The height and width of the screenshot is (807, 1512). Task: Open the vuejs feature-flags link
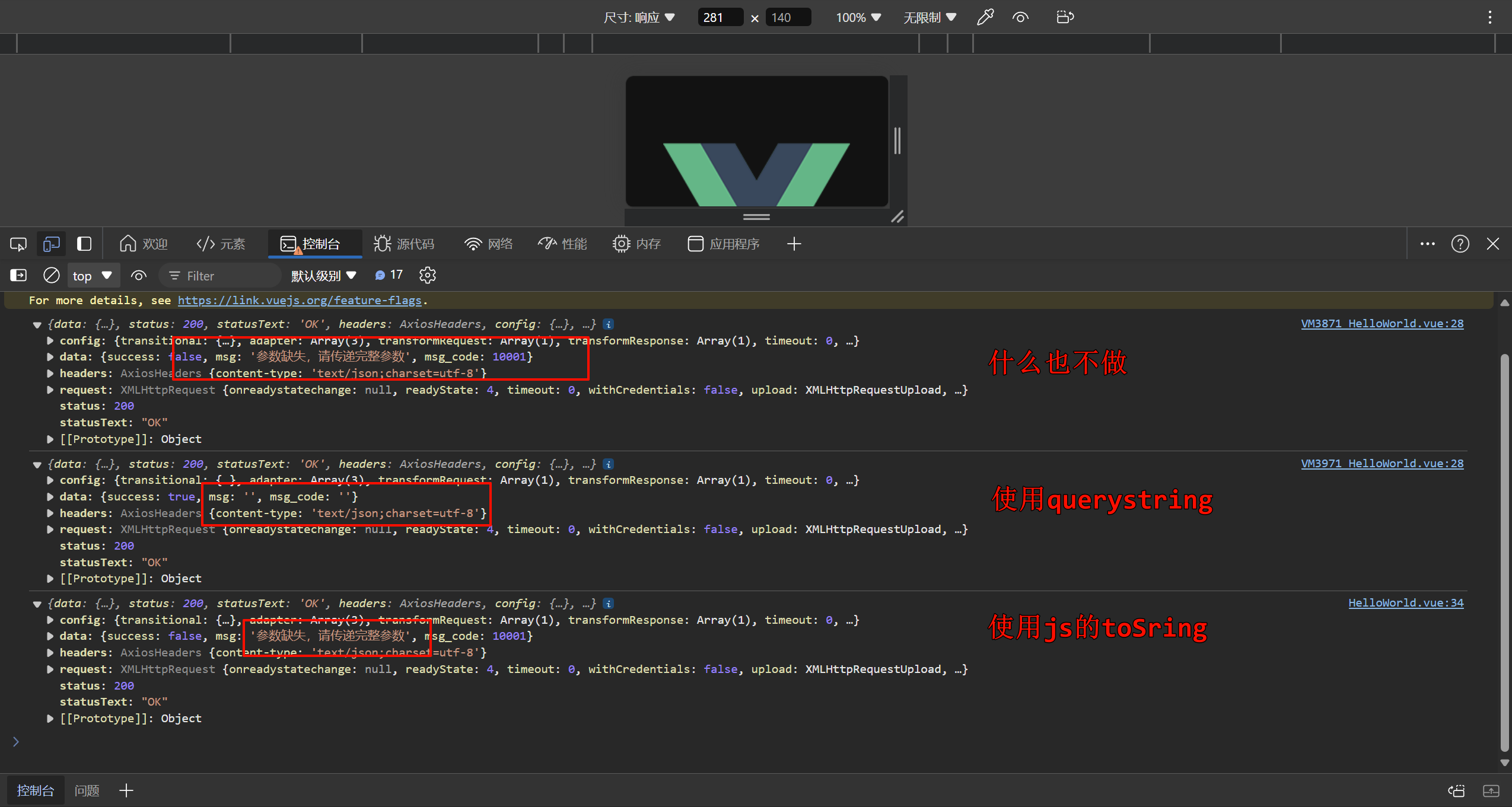[x=300, y=300]
